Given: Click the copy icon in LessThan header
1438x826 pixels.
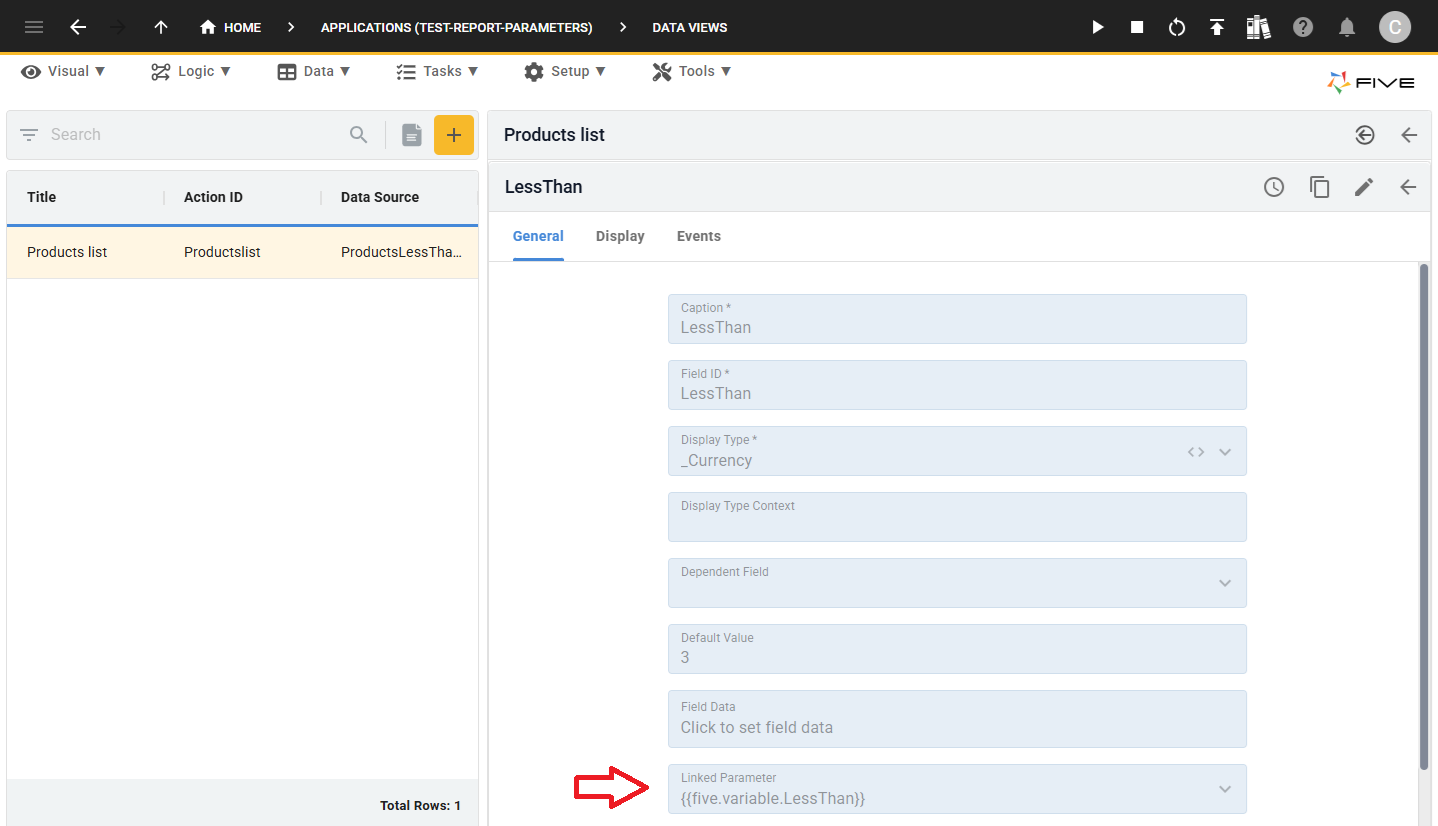Looking at the screenshot, I should point(1319,187).
